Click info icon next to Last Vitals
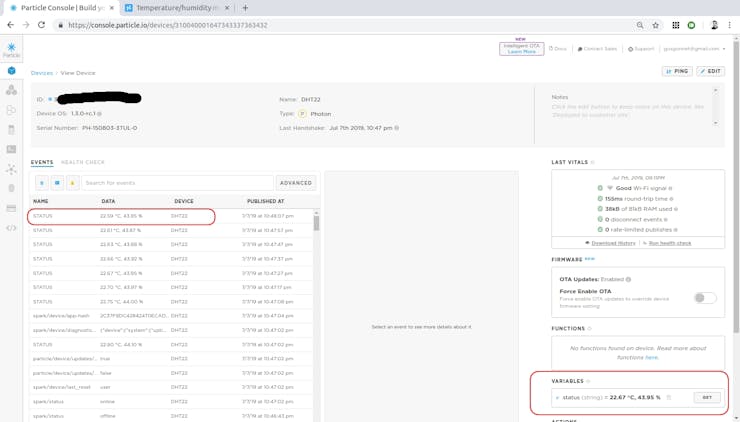The width and height of the screenshot is (740, 422). pyautogui.click(x=593, y=162)
